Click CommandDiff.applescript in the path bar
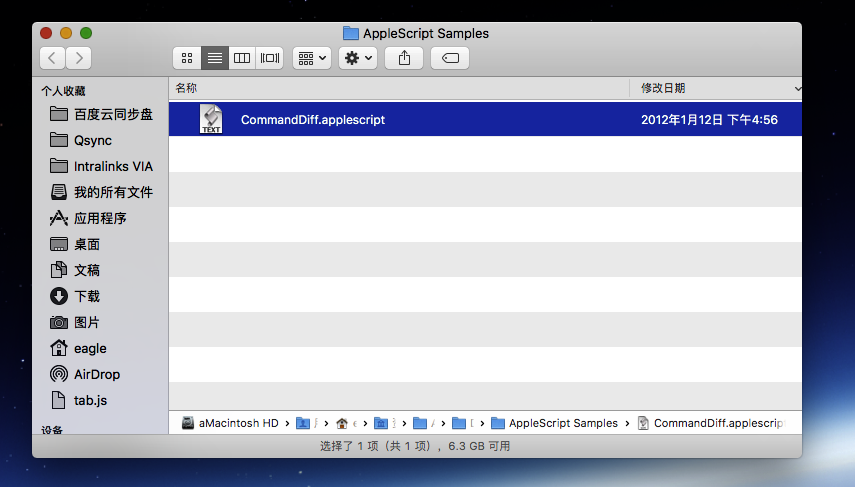The height and width of the screenshot is (487, 855). [711, 423]
